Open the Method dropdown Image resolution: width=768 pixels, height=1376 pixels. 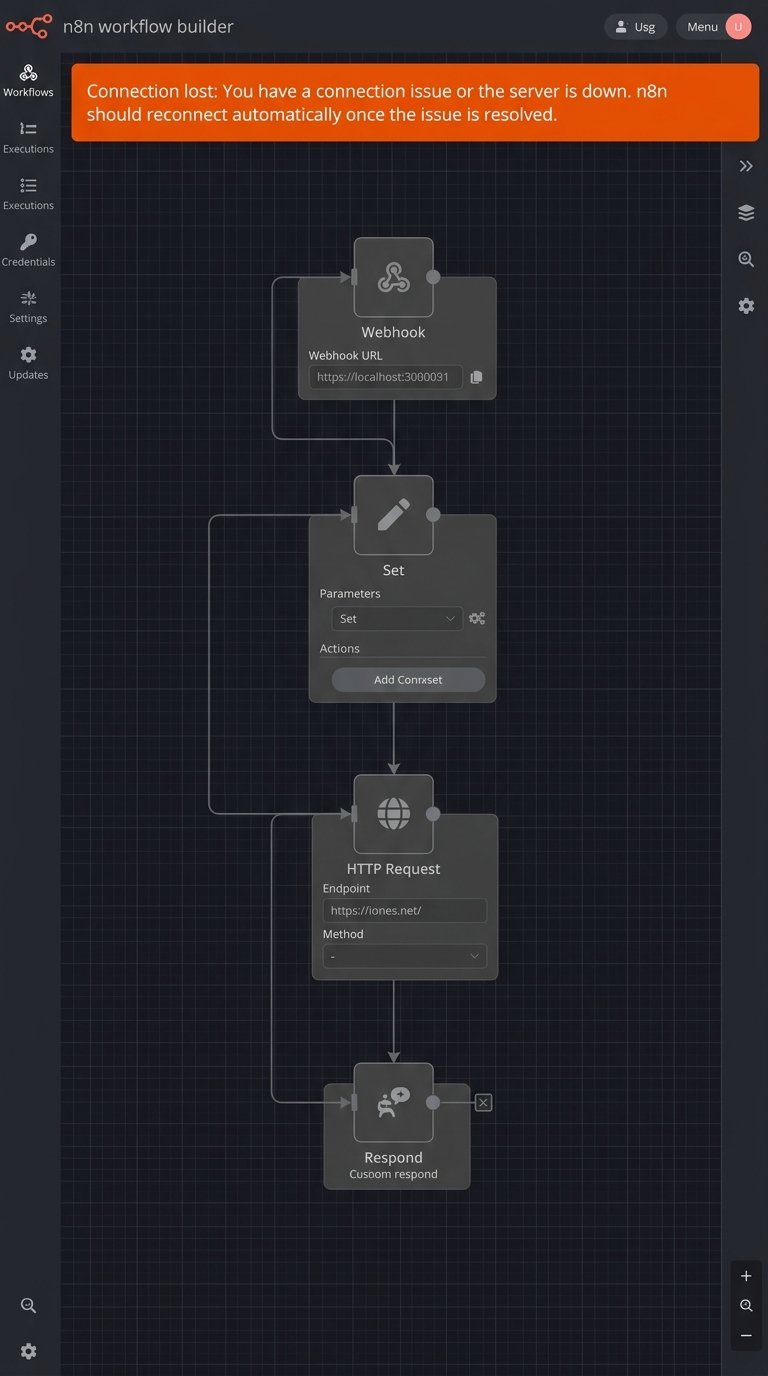[405, 956]
